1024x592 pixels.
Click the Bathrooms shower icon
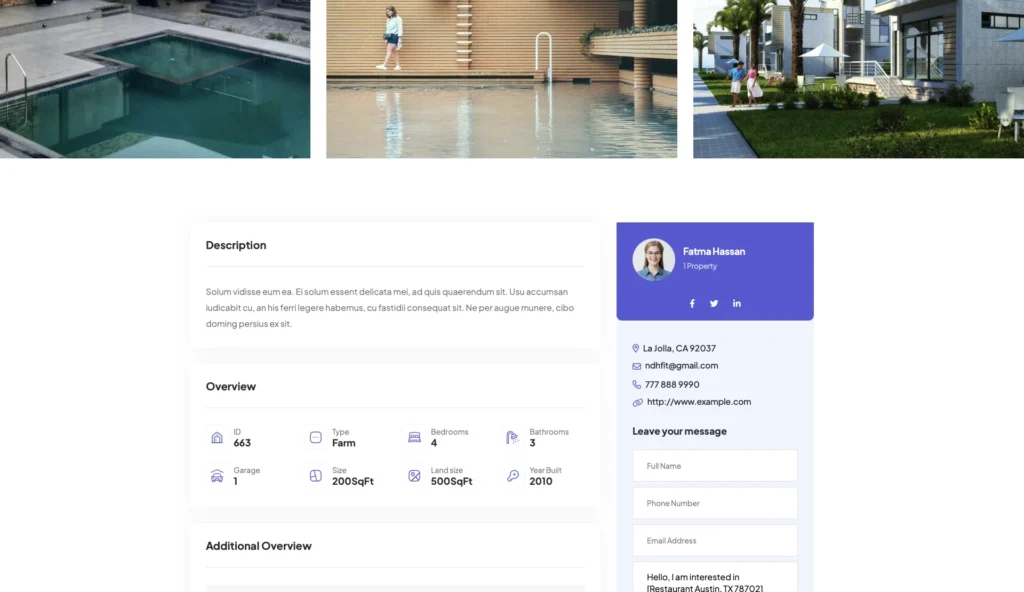[512, 437]
